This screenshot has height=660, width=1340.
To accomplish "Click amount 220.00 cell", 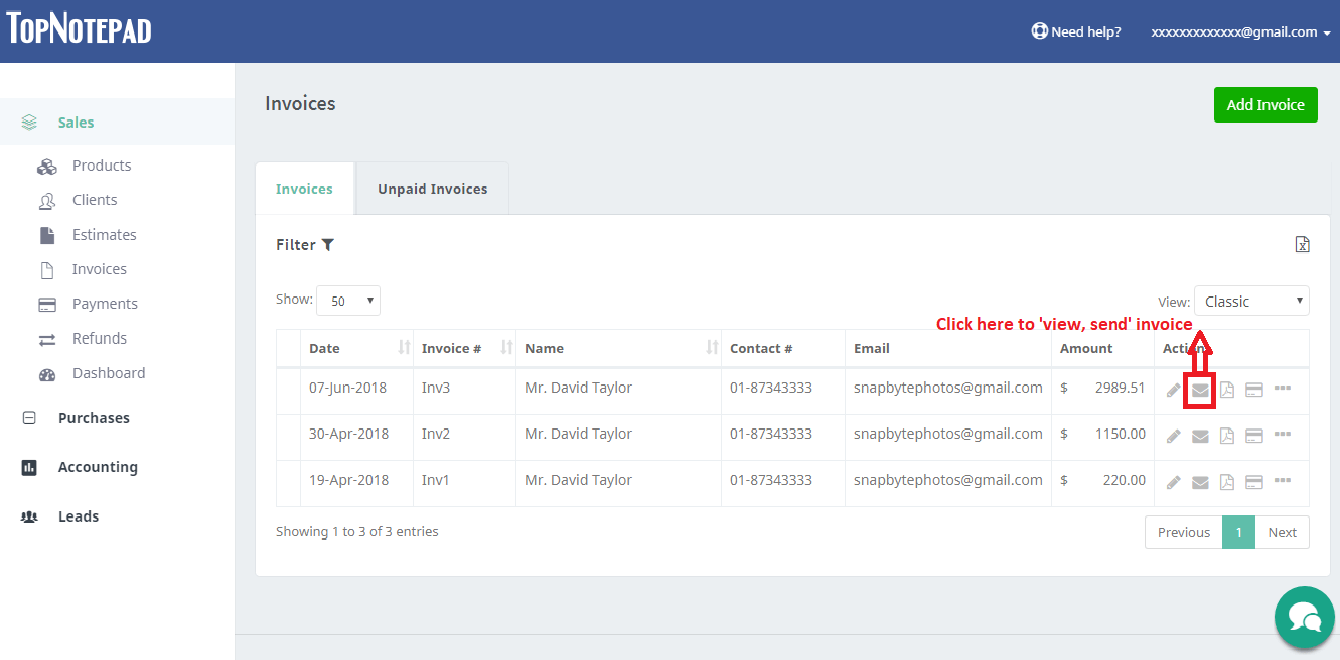I will click(1103, 482).
